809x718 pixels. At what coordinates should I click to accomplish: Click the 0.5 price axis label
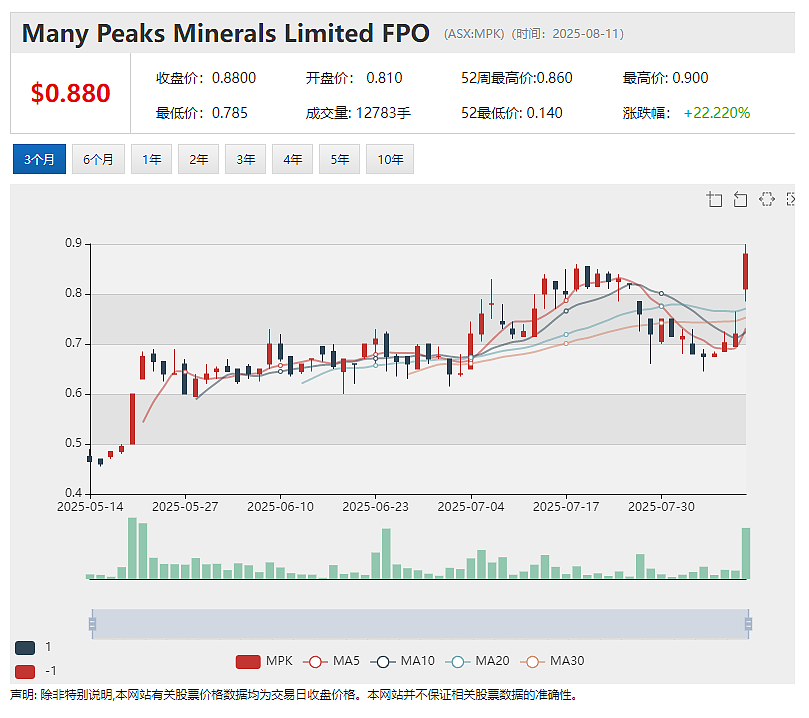[x=73, y=443]
